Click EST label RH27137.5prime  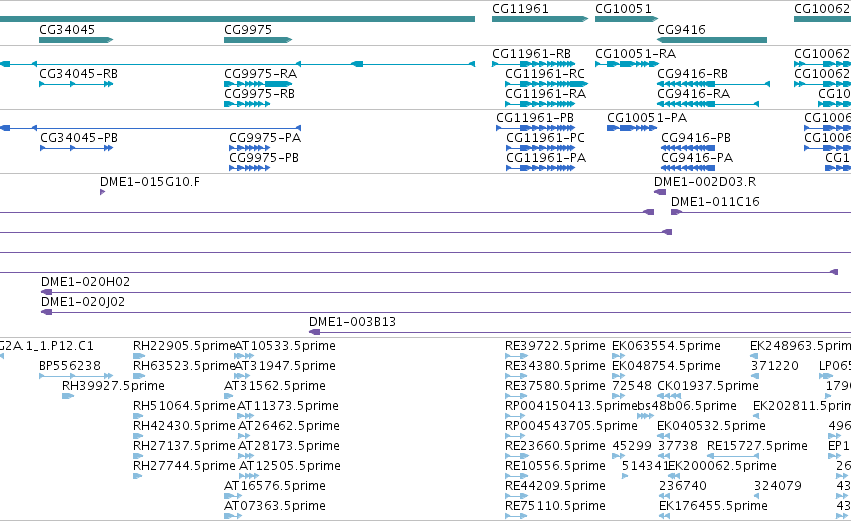[x=184, y=446]
